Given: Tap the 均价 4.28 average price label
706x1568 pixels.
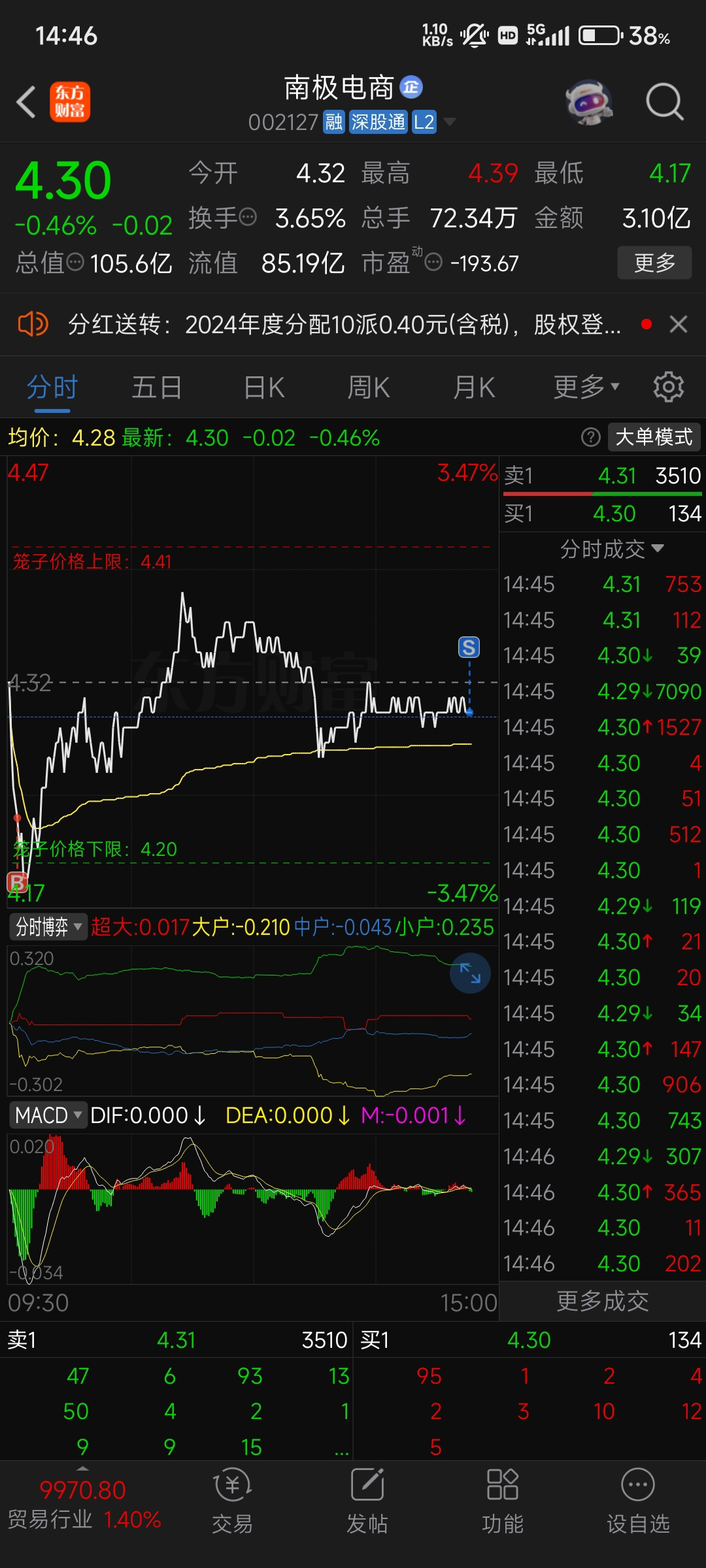Looking at the screenshot, I should coord(61,437).
